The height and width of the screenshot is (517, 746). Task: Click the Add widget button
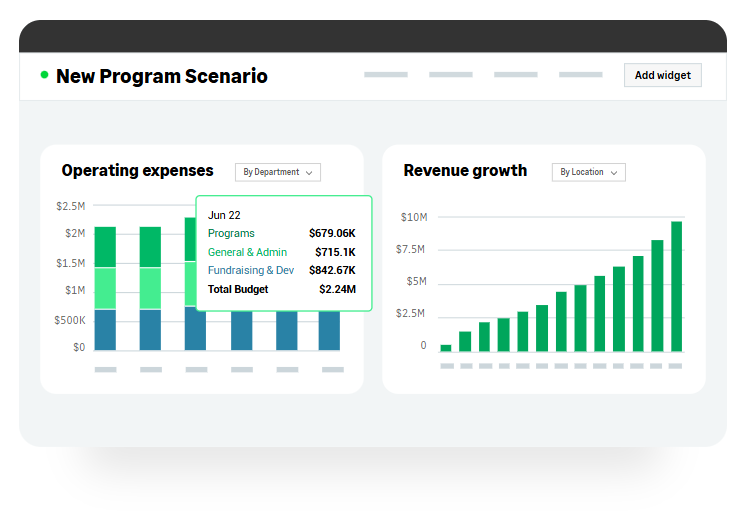(x=662, y=75)
